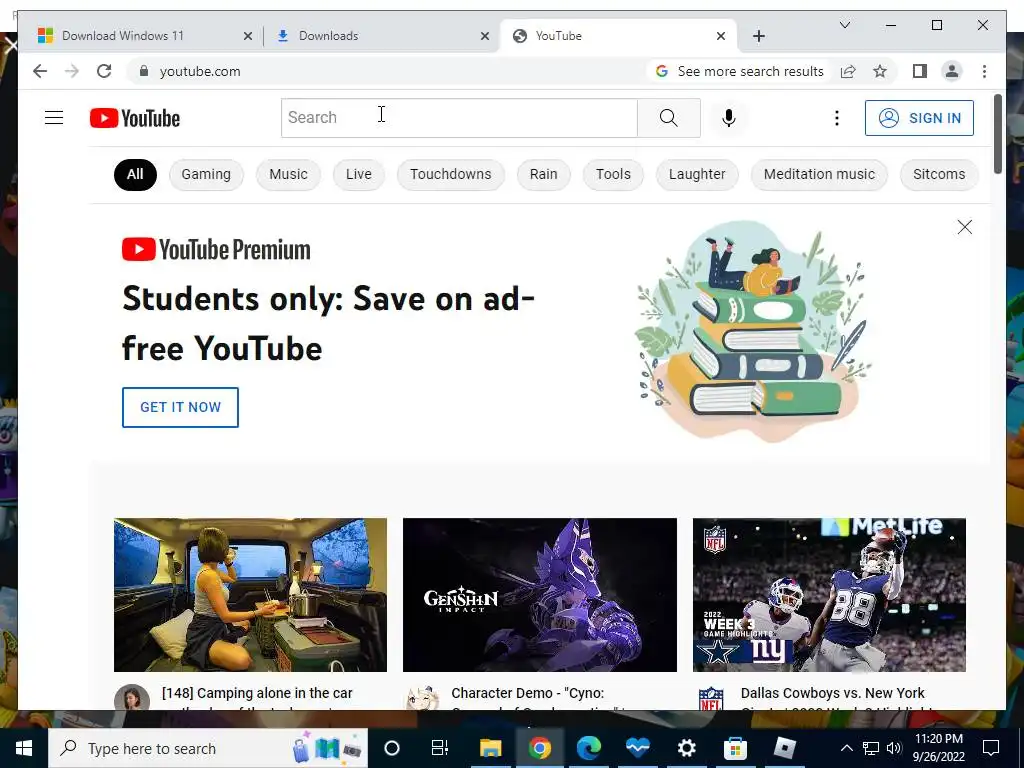Open the Windows Start menu
Viewport: 1024px width, 768px height.
tap(24, 748)
